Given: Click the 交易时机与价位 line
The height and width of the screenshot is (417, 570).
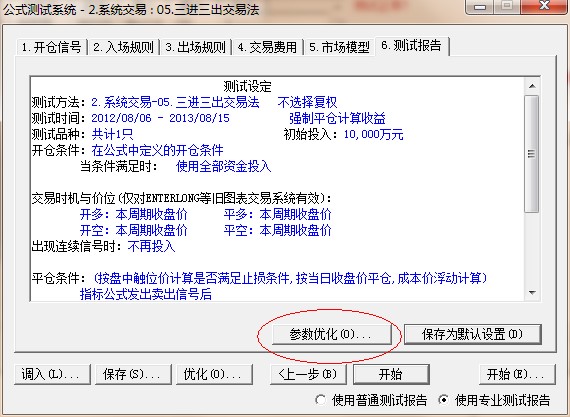Looking at the screenshot, I should pos(182,199).
